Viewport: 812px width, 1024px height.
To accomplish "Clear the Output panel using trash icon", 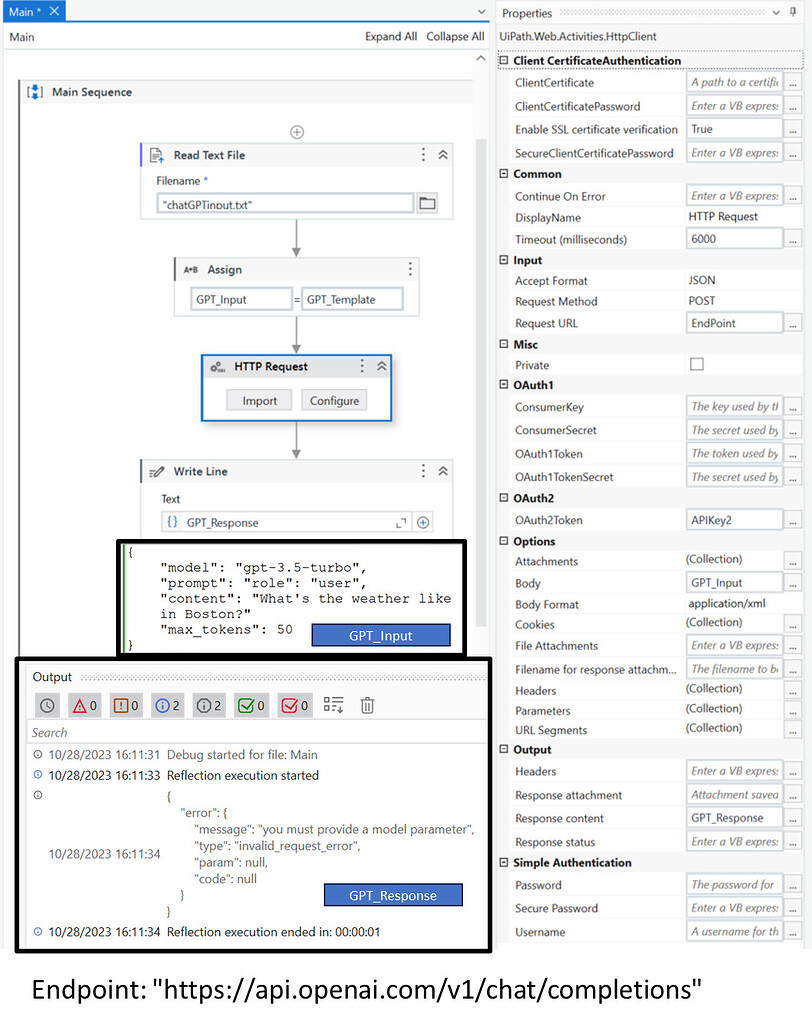I will 368,705.
